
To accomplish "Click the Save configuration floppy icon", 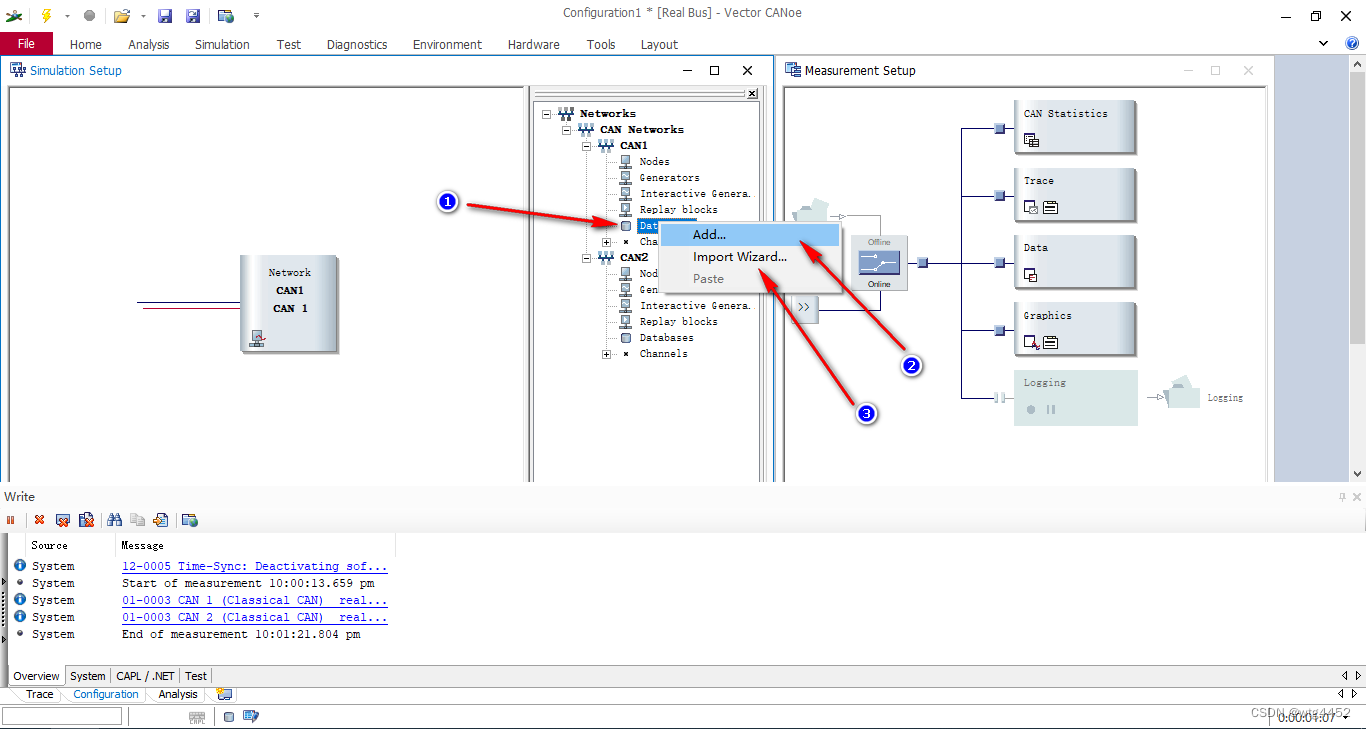I will tap(165, 15).
